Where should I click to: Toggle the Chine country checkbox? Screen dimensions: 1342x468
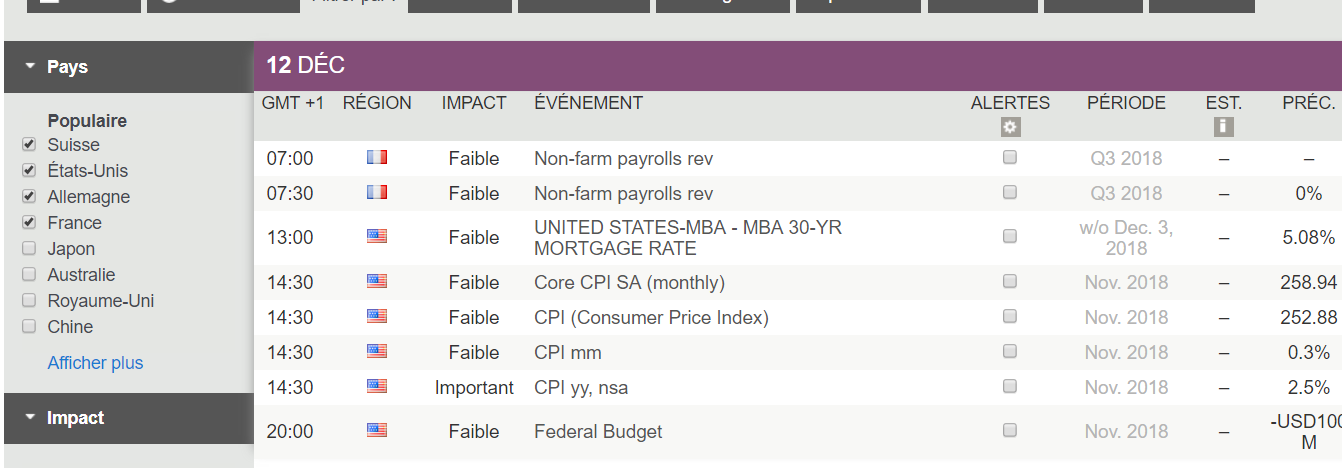point(29,327)
